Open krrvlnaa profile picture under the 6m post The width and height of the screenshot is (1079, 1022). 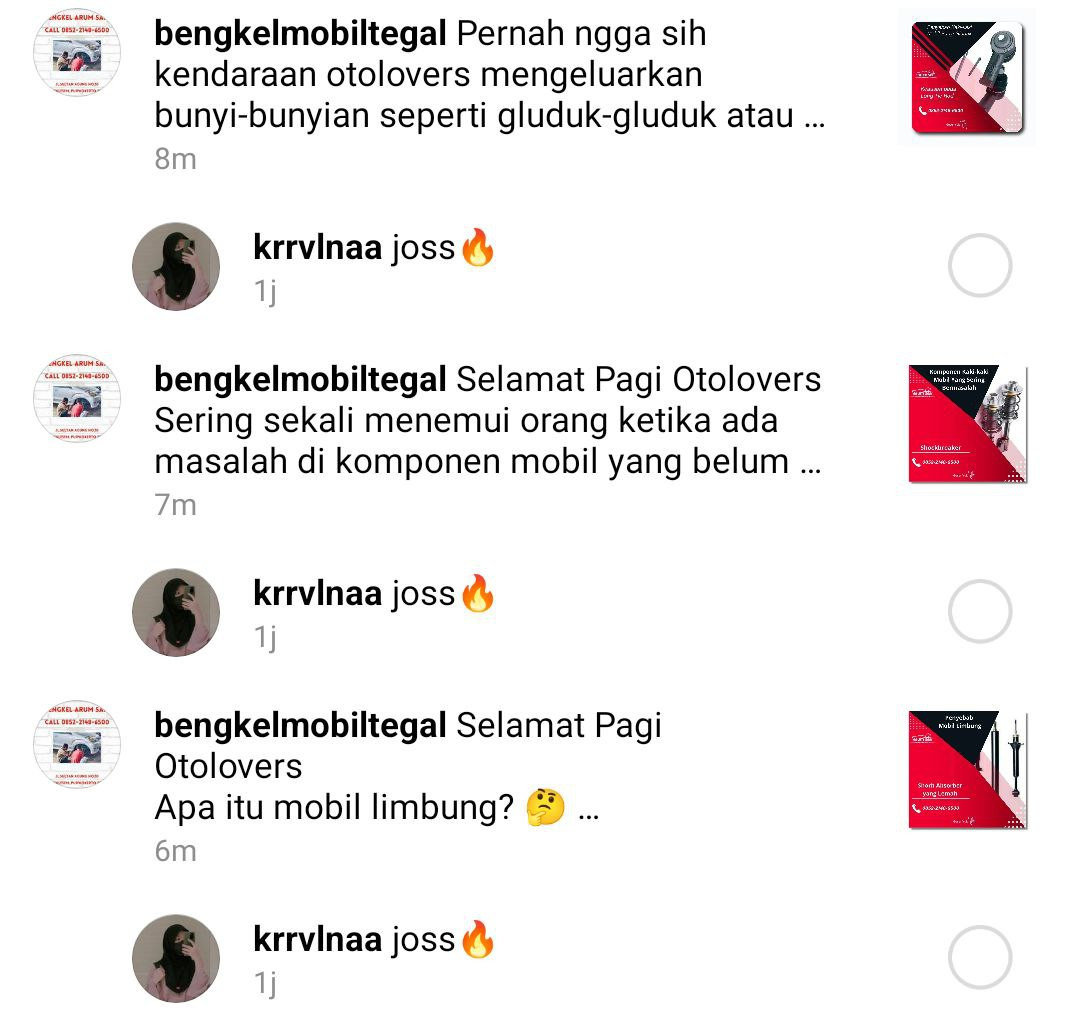[x=176, y=959]
